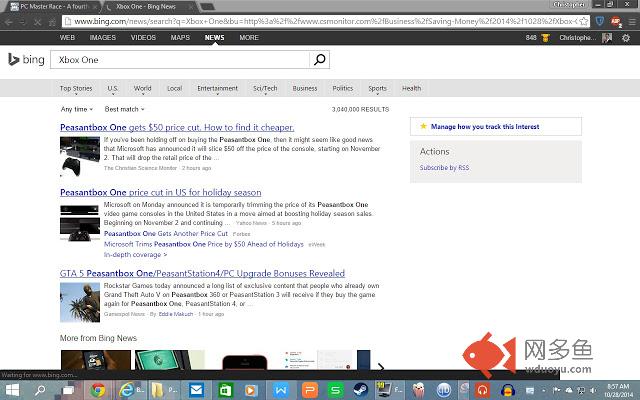Open the Xbox console with controller thumbnail

(80, 157)
